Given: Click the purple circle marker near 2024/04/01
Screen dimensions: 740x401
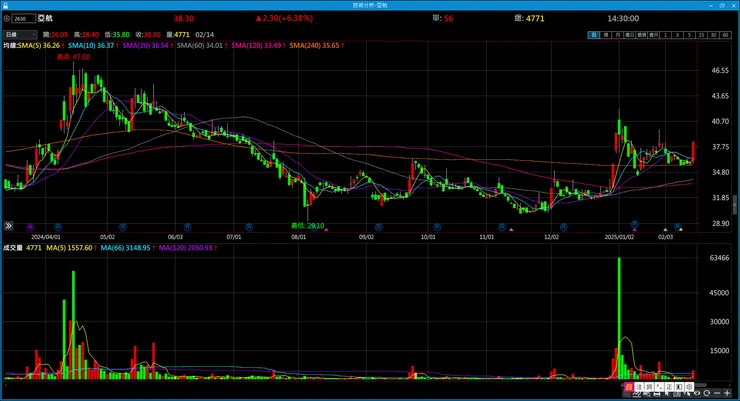Looking at the screenshot, I should point(30,227).
